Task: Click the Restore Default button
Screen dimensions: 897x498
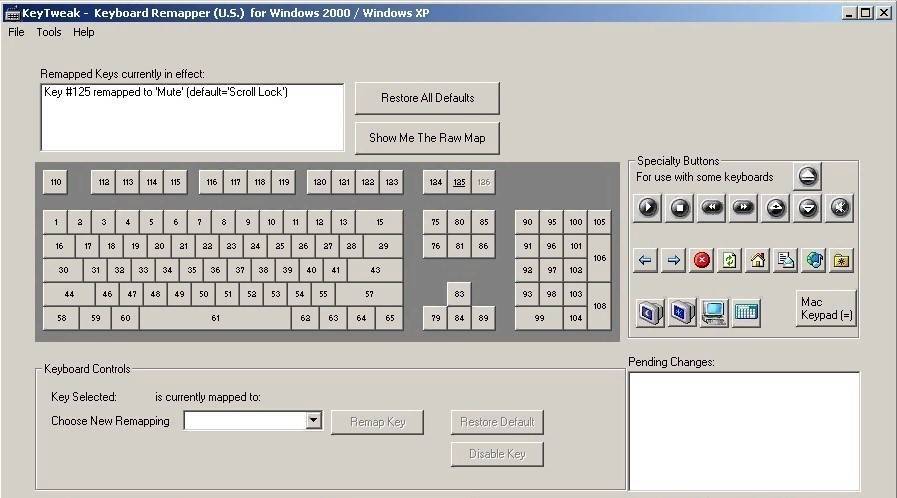Action: point(497,422)
